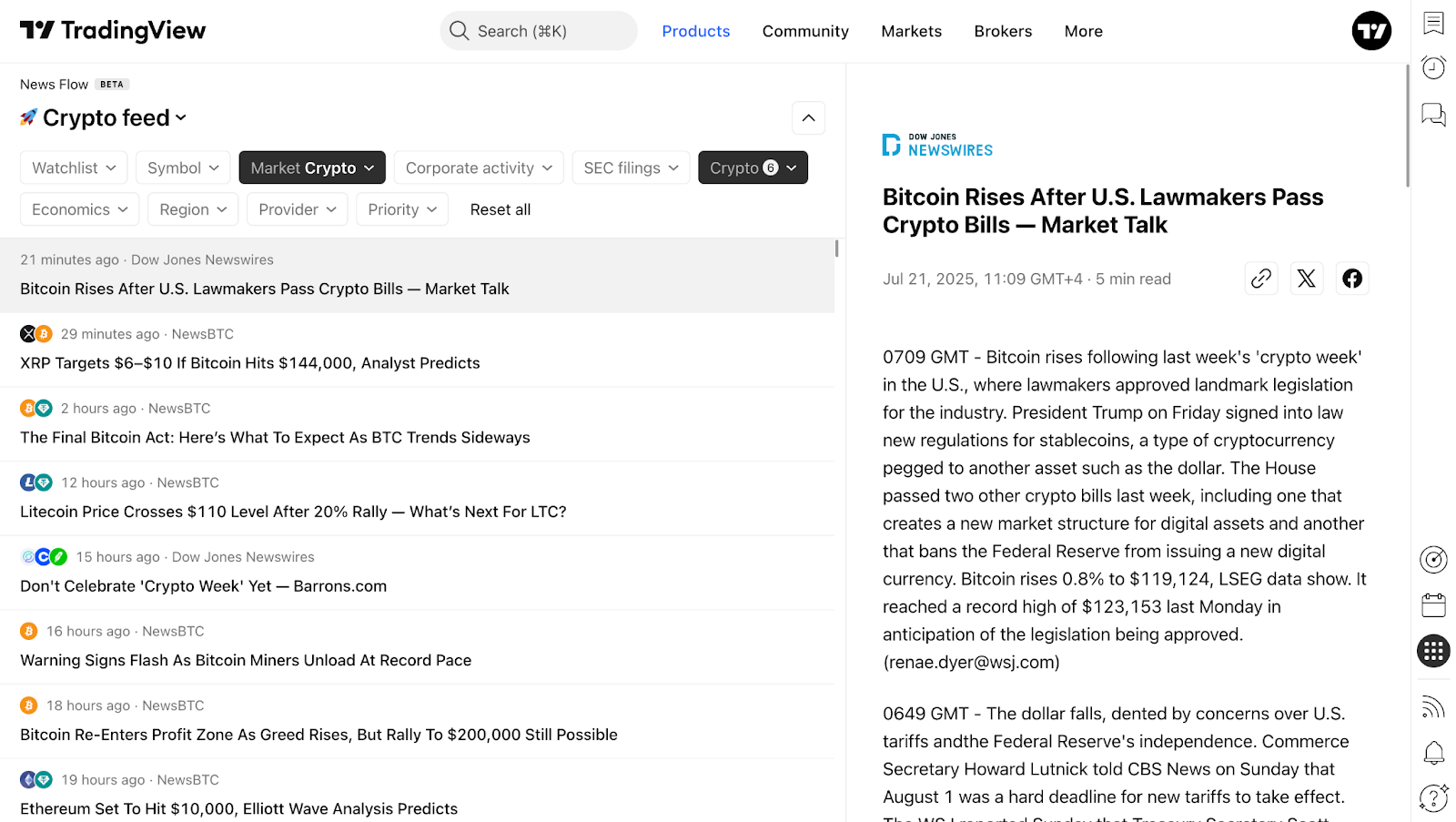Viewport: 1456px width, 822px height.
Task: Open Bitcoin Re-Enters Profit Zone headline
Action: click(x=318, y=735)
